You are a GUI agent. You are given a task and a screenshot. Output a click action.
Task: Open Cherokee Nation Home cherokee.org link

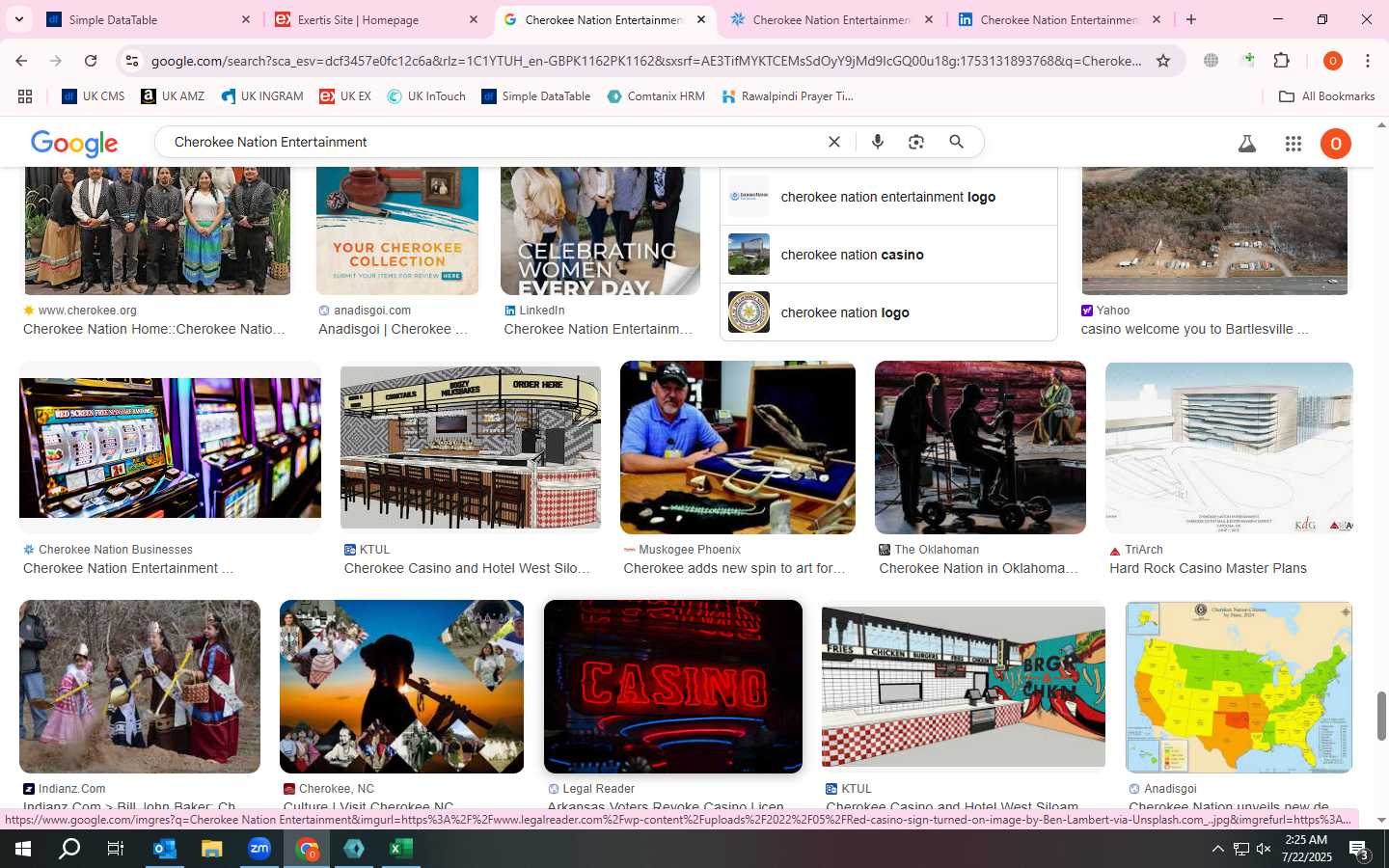[154, 329]
